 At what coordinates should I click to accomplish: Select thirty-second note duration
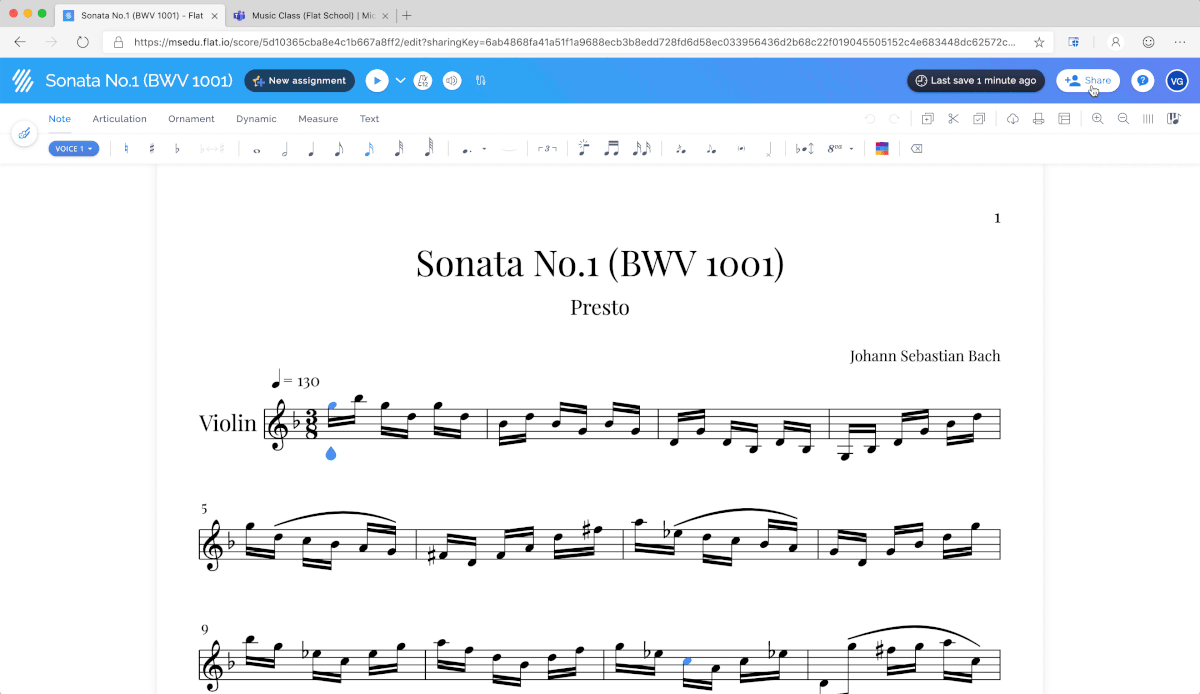(399, 149)
